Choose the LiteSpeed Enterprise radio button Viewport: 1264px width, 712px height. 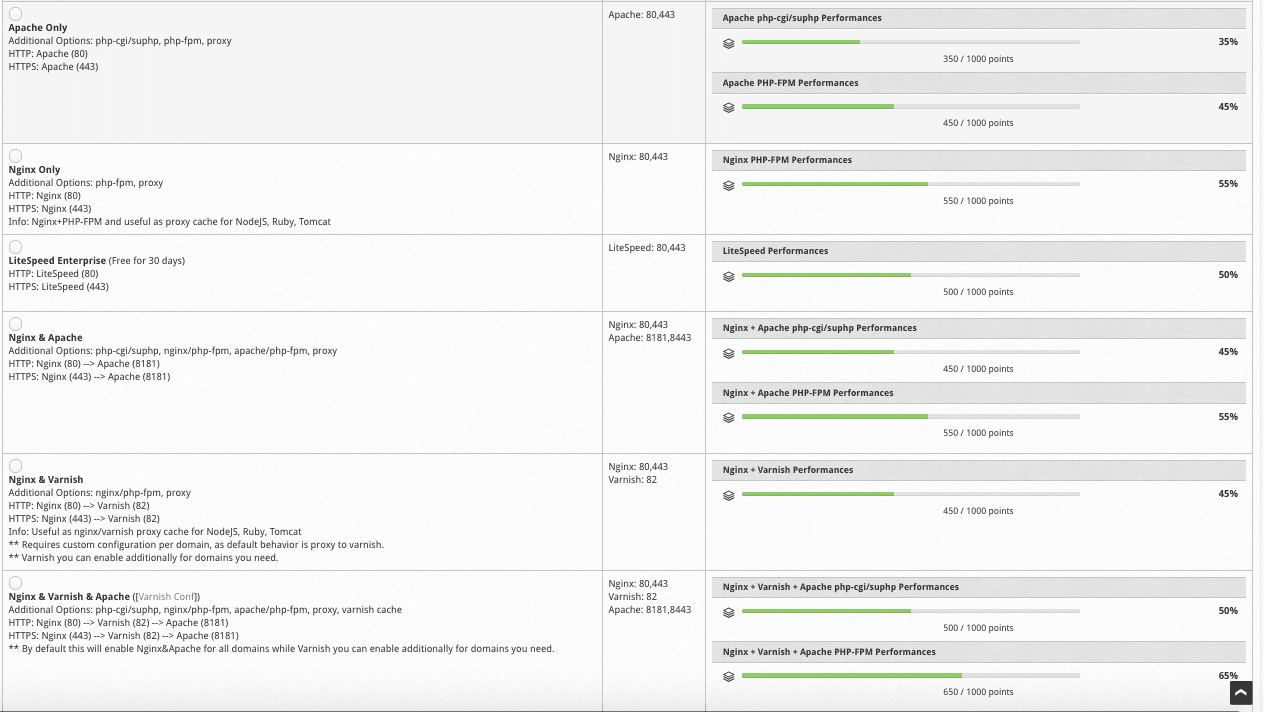point(15,247)
